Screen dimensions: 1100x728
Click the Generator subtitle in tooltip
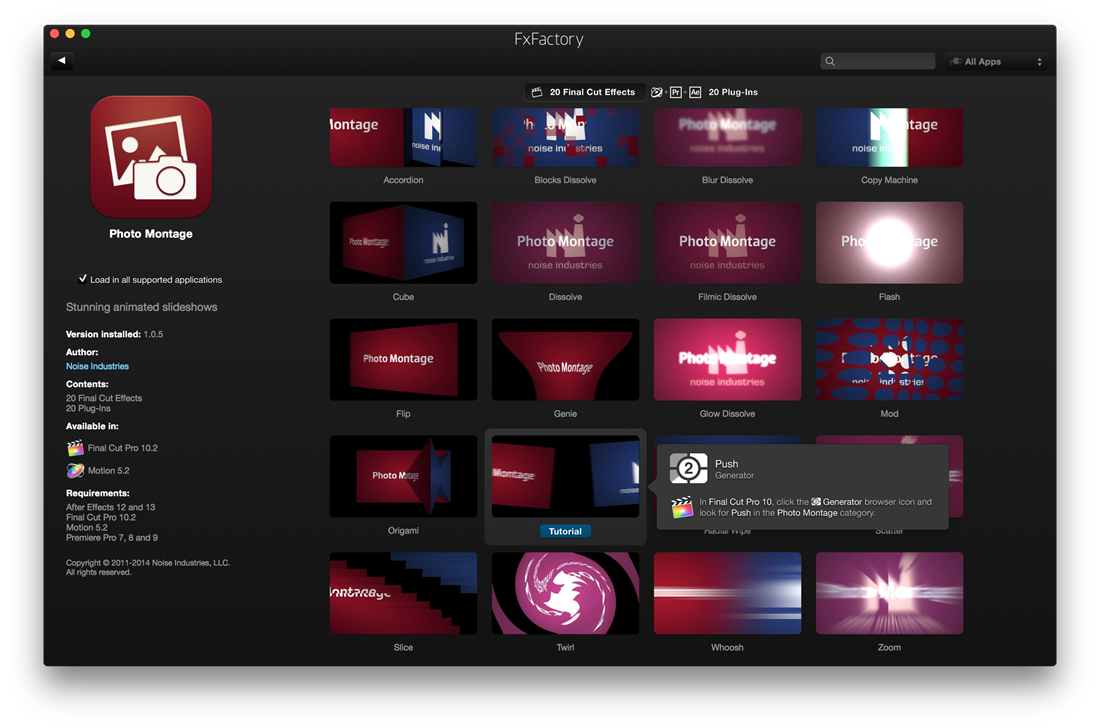735,476
